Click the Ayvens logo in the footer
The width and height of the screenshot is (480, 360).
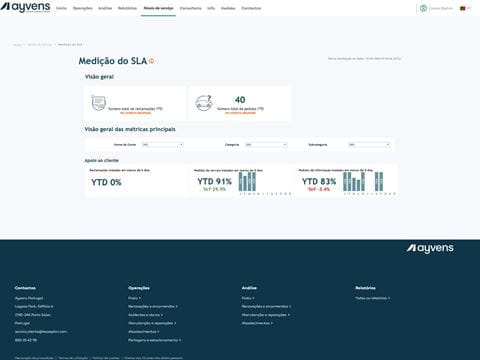pyautogui.click(x=430, y=248)
